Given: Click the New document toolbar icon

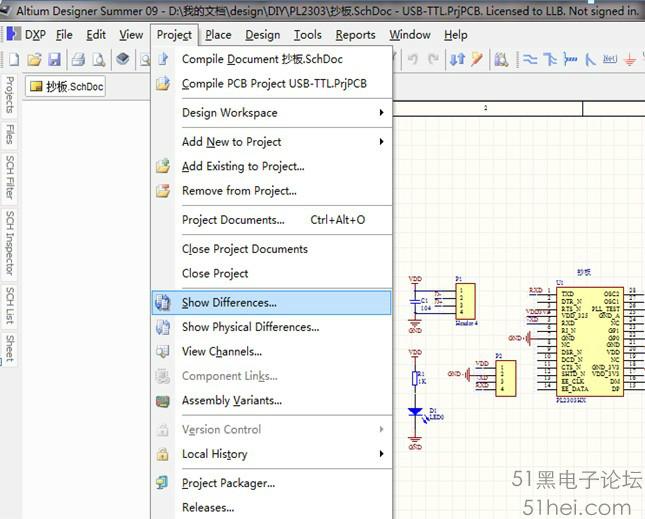Looking at the screenshot, I should (14, 60).
